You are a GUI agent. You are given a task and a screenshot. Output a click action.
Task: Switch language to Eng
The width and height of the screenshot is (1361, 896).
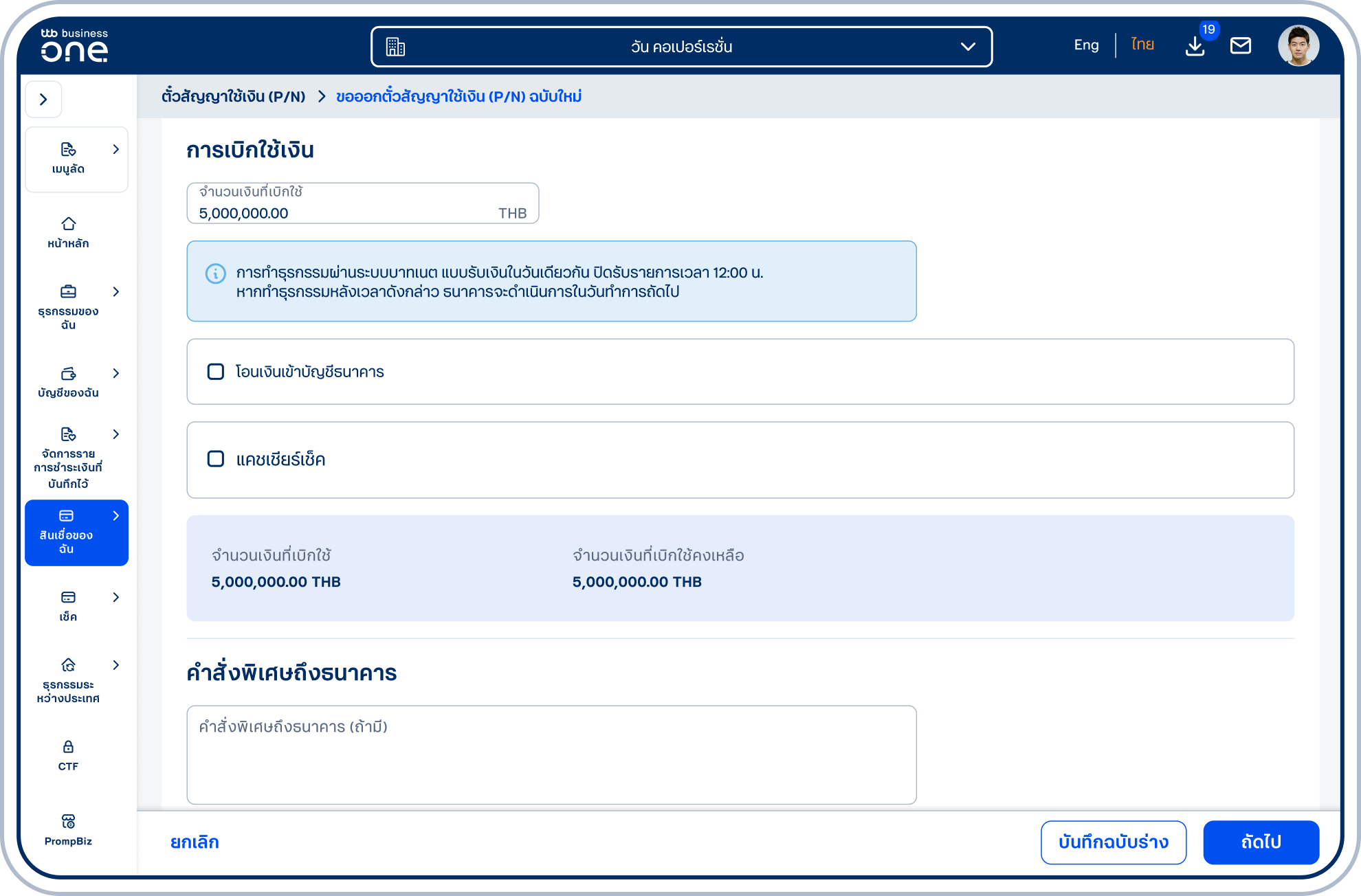(x=1086, y=45)
